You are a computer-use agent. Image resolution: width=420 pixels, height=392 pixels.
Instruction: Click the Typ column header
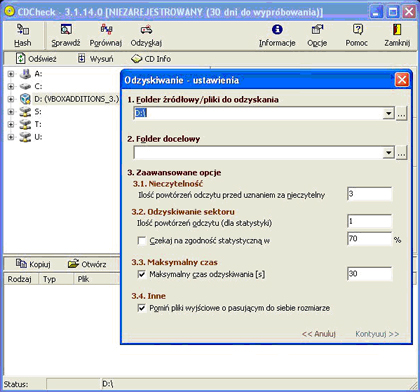pos(56,279)
